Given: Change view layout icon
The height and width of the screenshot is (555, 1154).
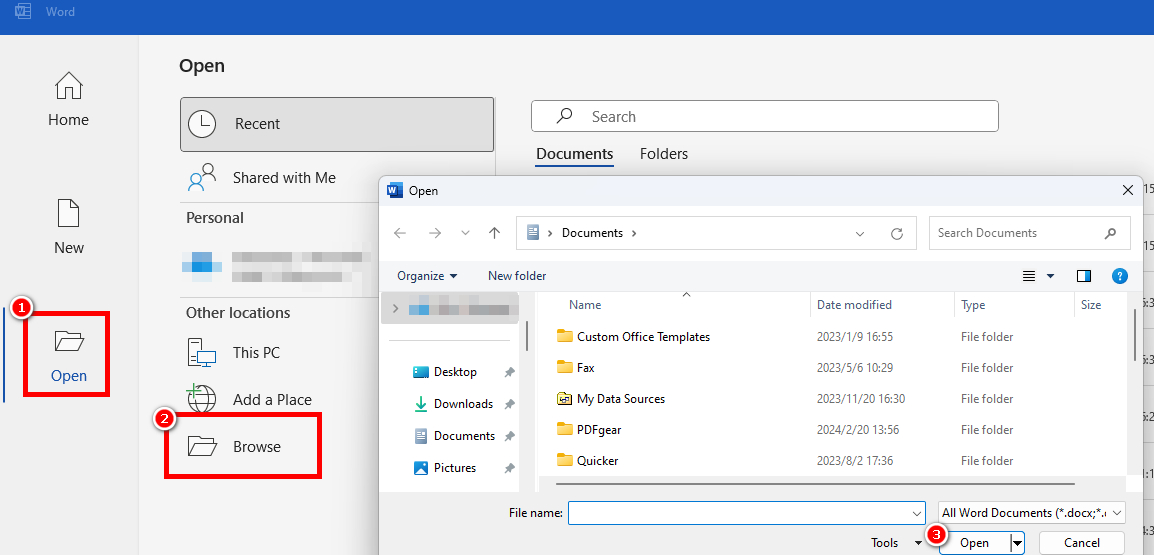Looking at the screenshot, I should click(1029, 276).
